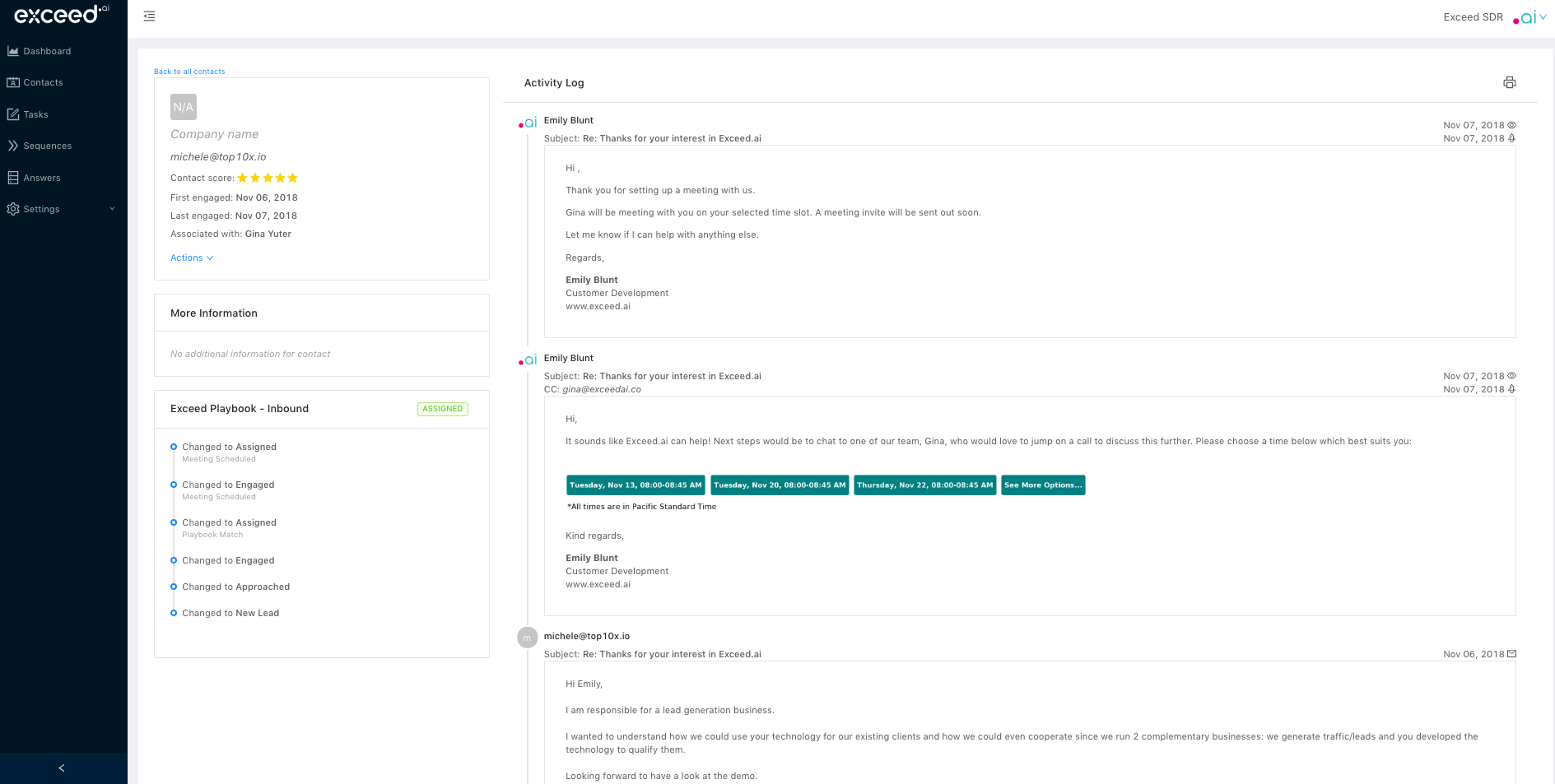This screenshot has width=1555, height=784.
Task: Click the exceed.ai logo
Action: click(x=62, y=14)
